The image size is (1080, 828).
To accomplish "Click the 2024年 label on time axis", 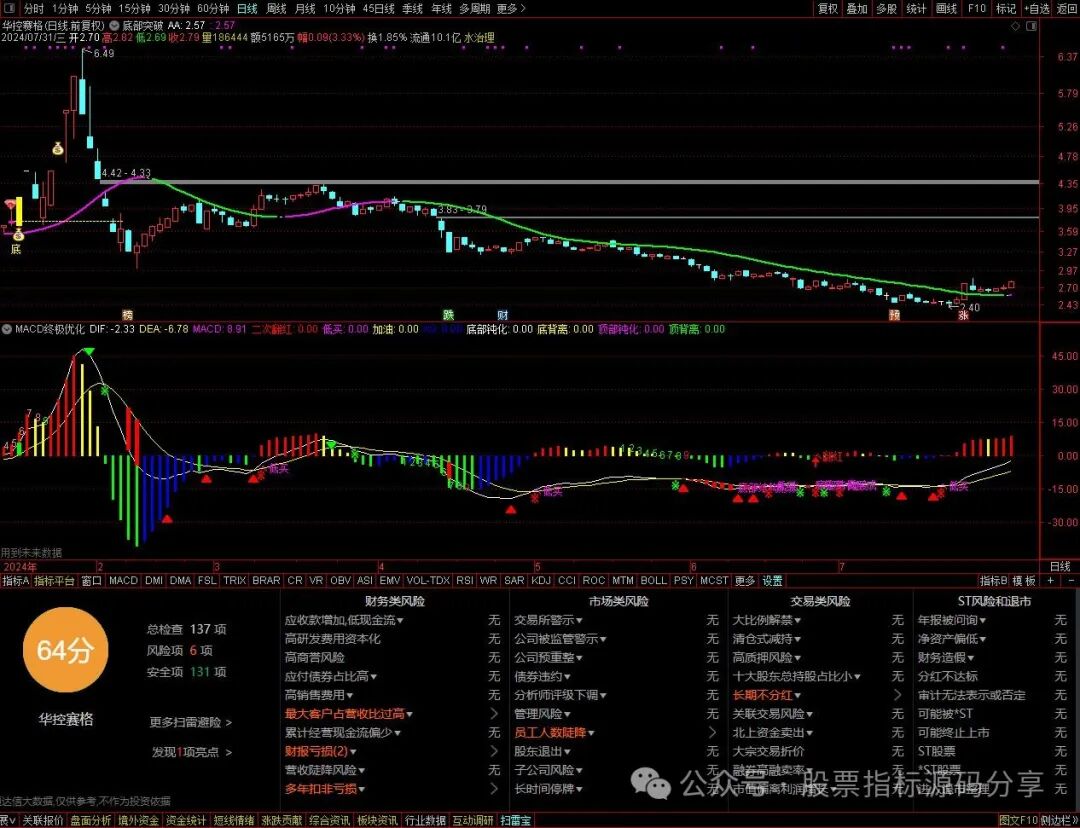I will tap(20, 567).
